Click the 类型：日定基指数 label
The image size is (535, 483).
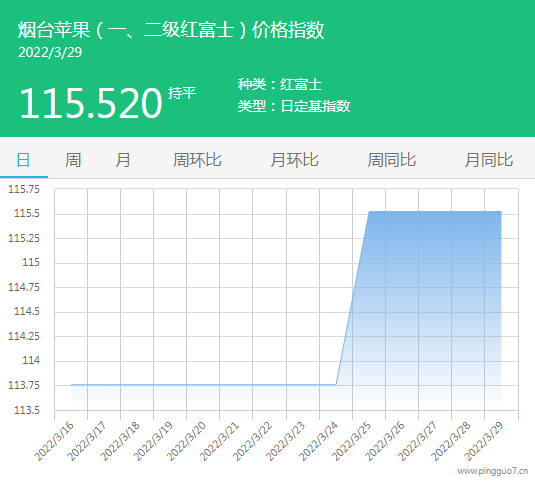(x=294, y=106)
